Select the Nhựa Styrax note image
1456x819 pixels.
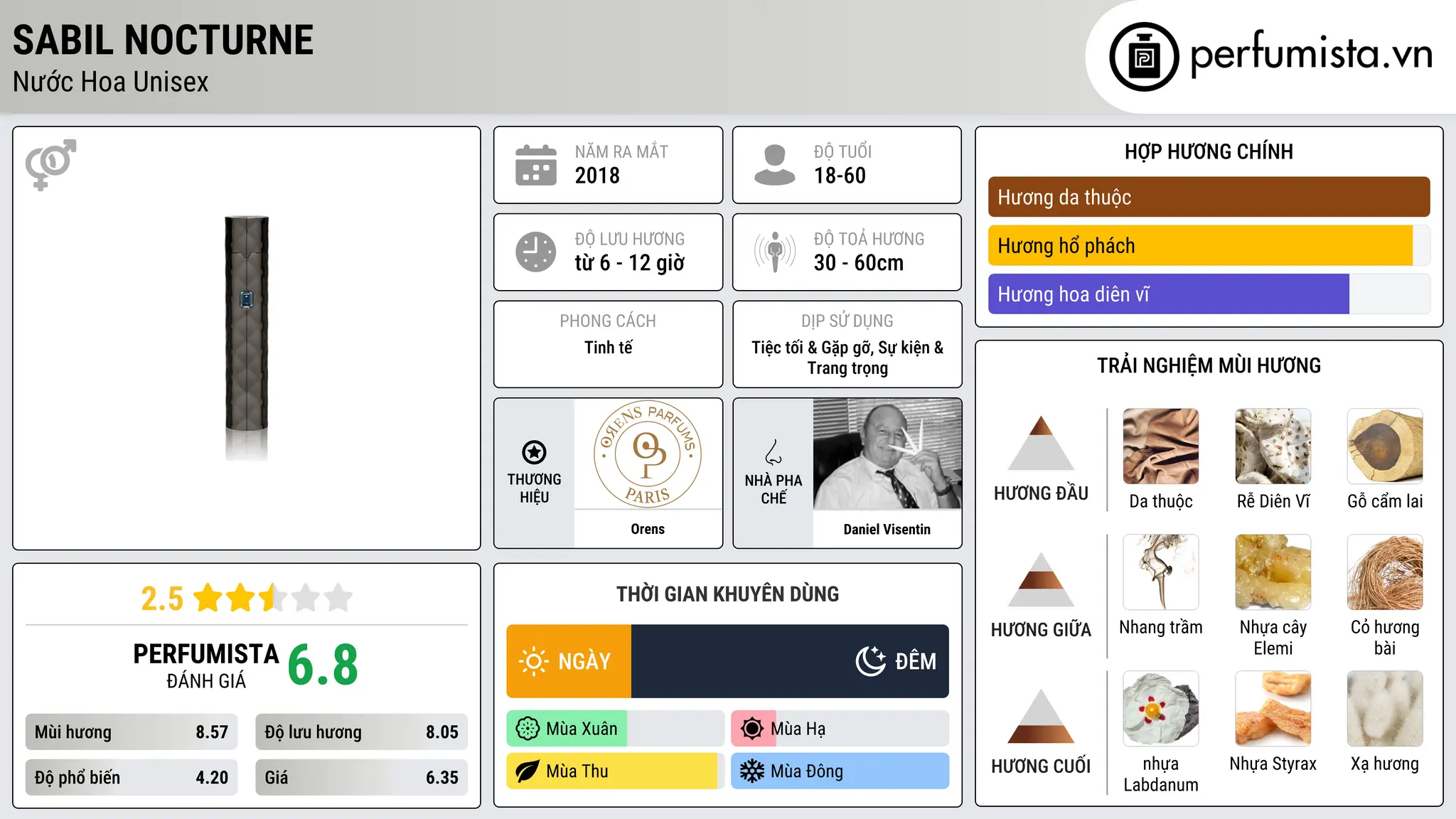(x=1273, y=709)
